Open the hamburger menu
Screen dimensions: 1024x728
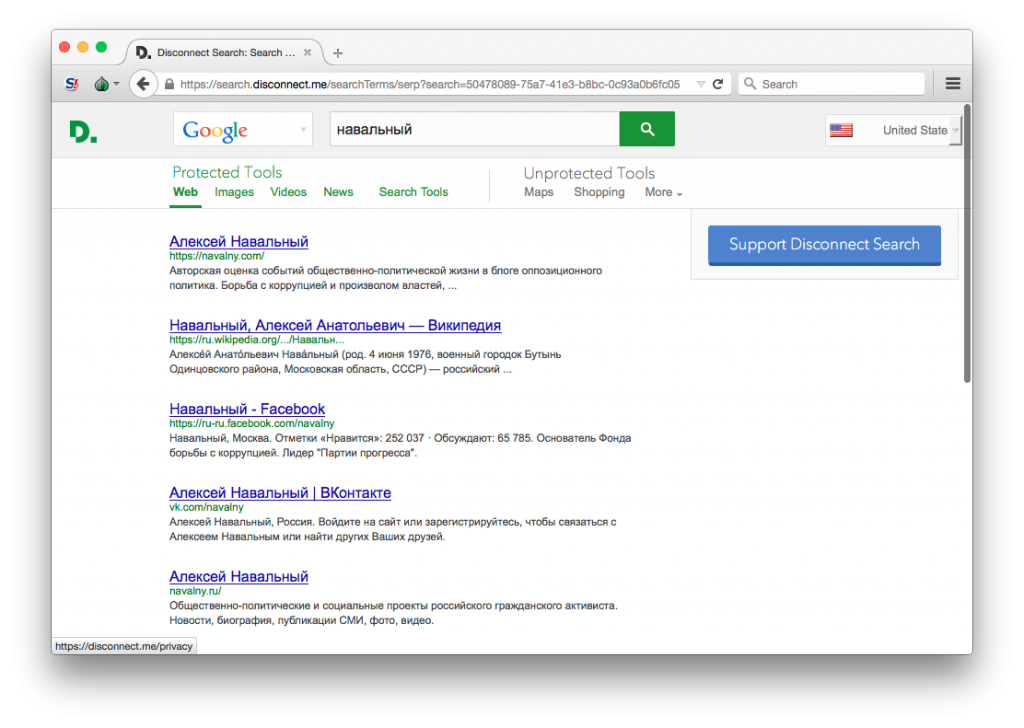pyautogui.click(x=953, y=83)
